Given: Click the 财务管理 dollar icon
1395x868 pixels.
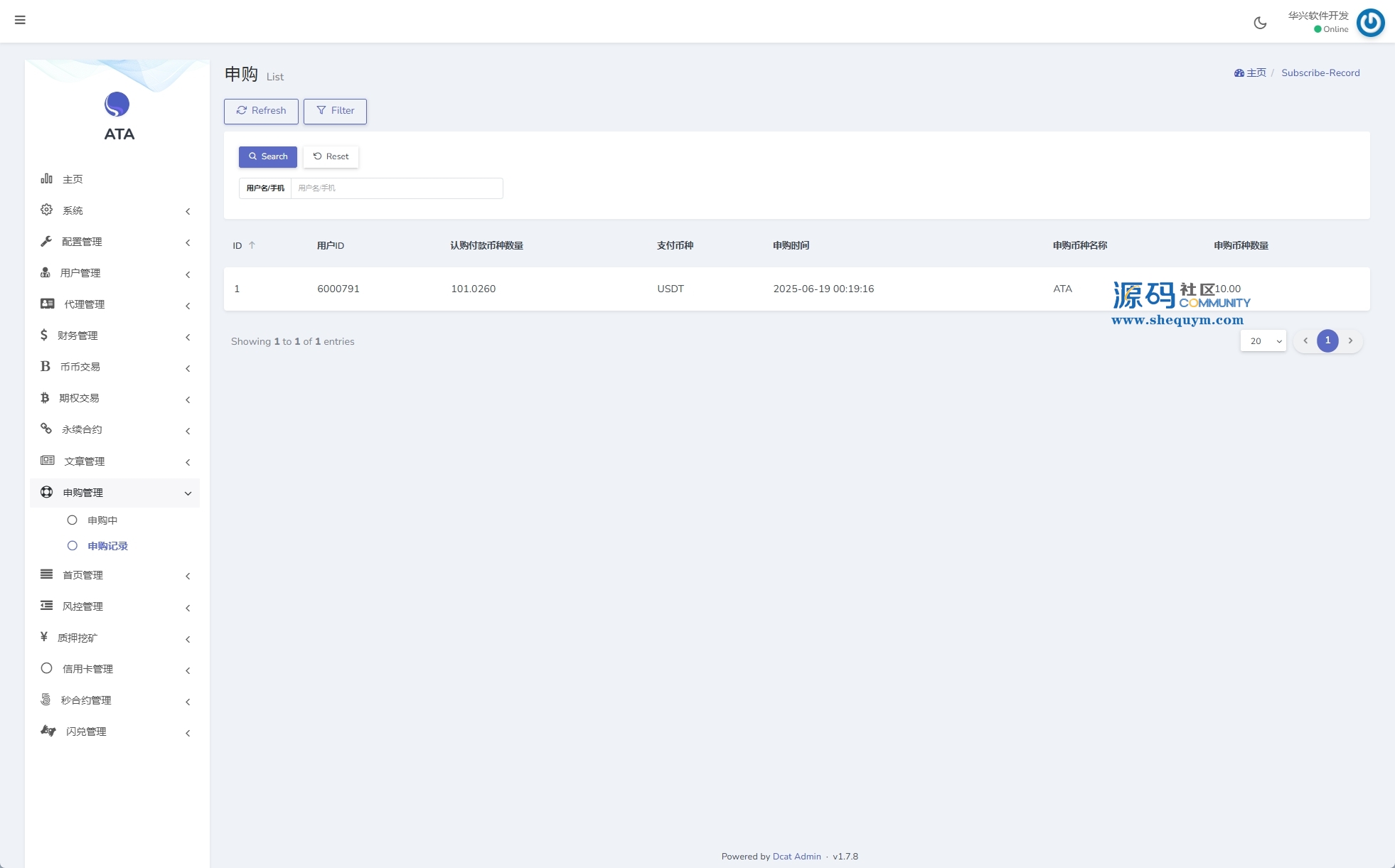Looking at the screenshot, I should pos(44,335).
